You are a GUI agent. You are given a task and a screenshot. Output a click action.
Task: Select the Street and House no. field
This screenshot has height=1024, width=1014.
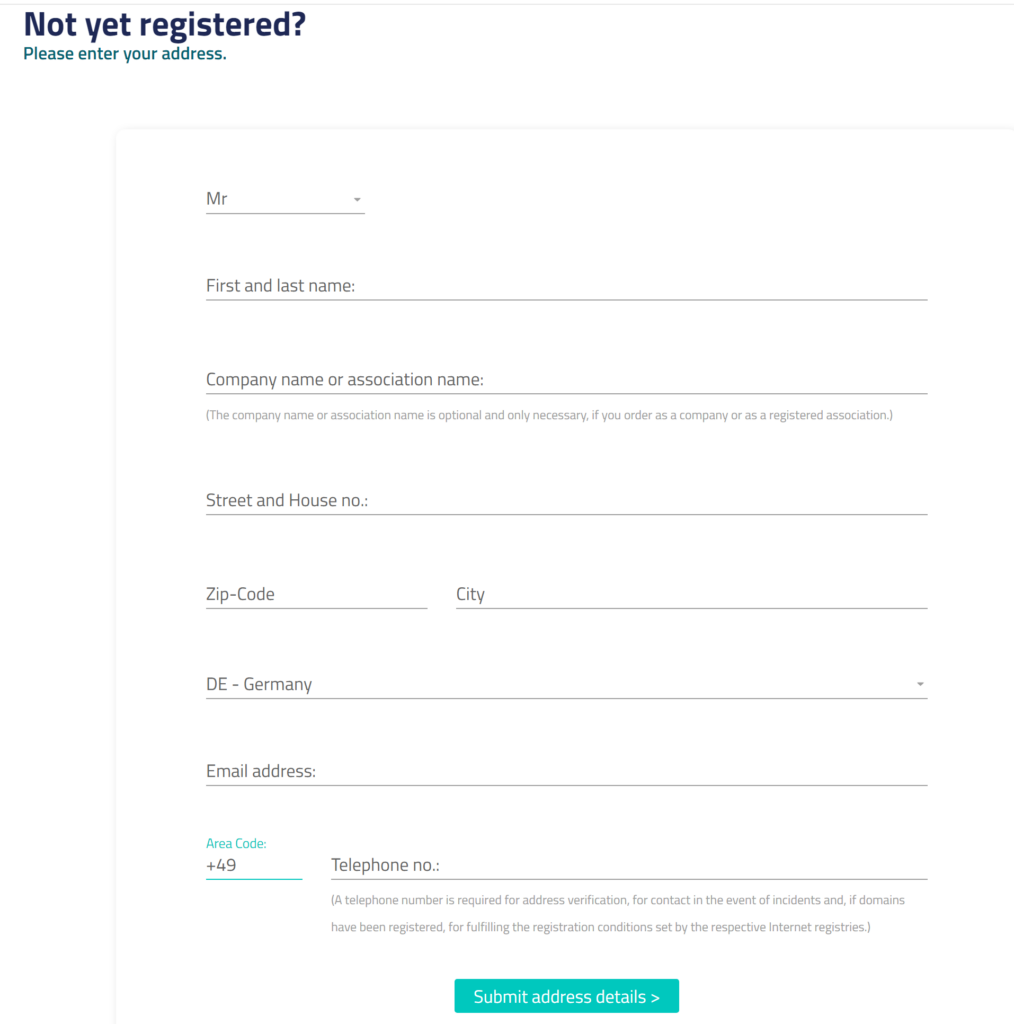coord(566,500)
